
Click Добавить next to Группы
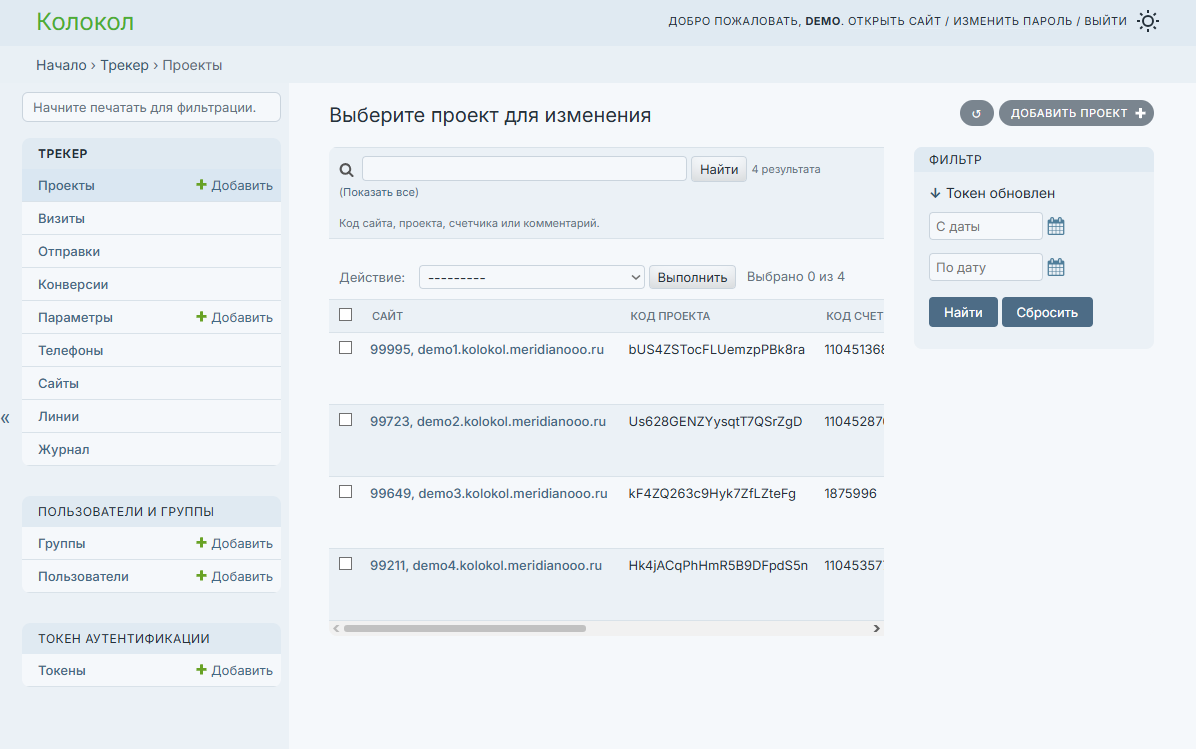(x=234, y=544)
